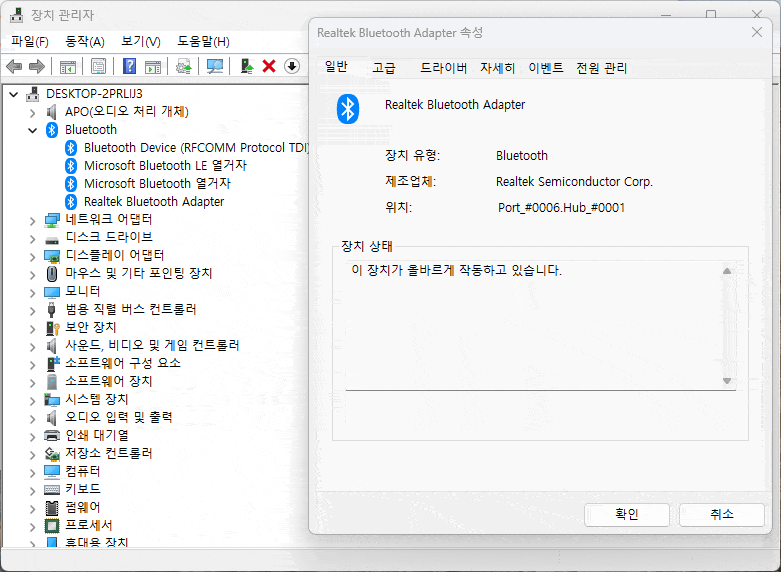Open the 도움말(H) menu
Image resolution: width=781 pixels, height=572 pixels.
[x=203, y=41]
